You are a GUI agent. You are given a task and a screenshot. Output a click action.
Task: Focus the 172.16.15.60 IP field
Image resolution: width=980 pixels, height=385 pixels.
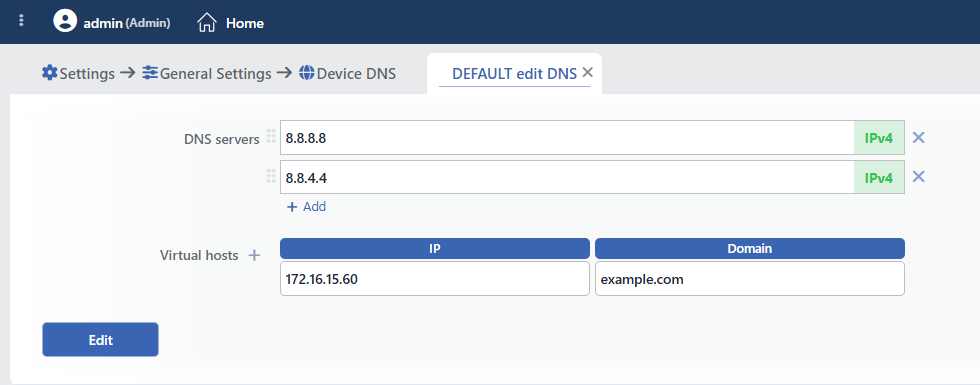435,279
